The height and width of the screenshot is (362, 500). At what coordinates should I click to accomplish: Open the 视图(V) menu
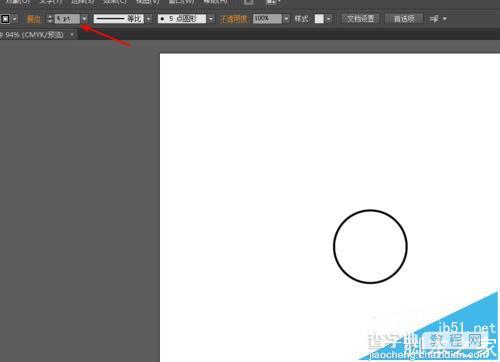point(148,2)
